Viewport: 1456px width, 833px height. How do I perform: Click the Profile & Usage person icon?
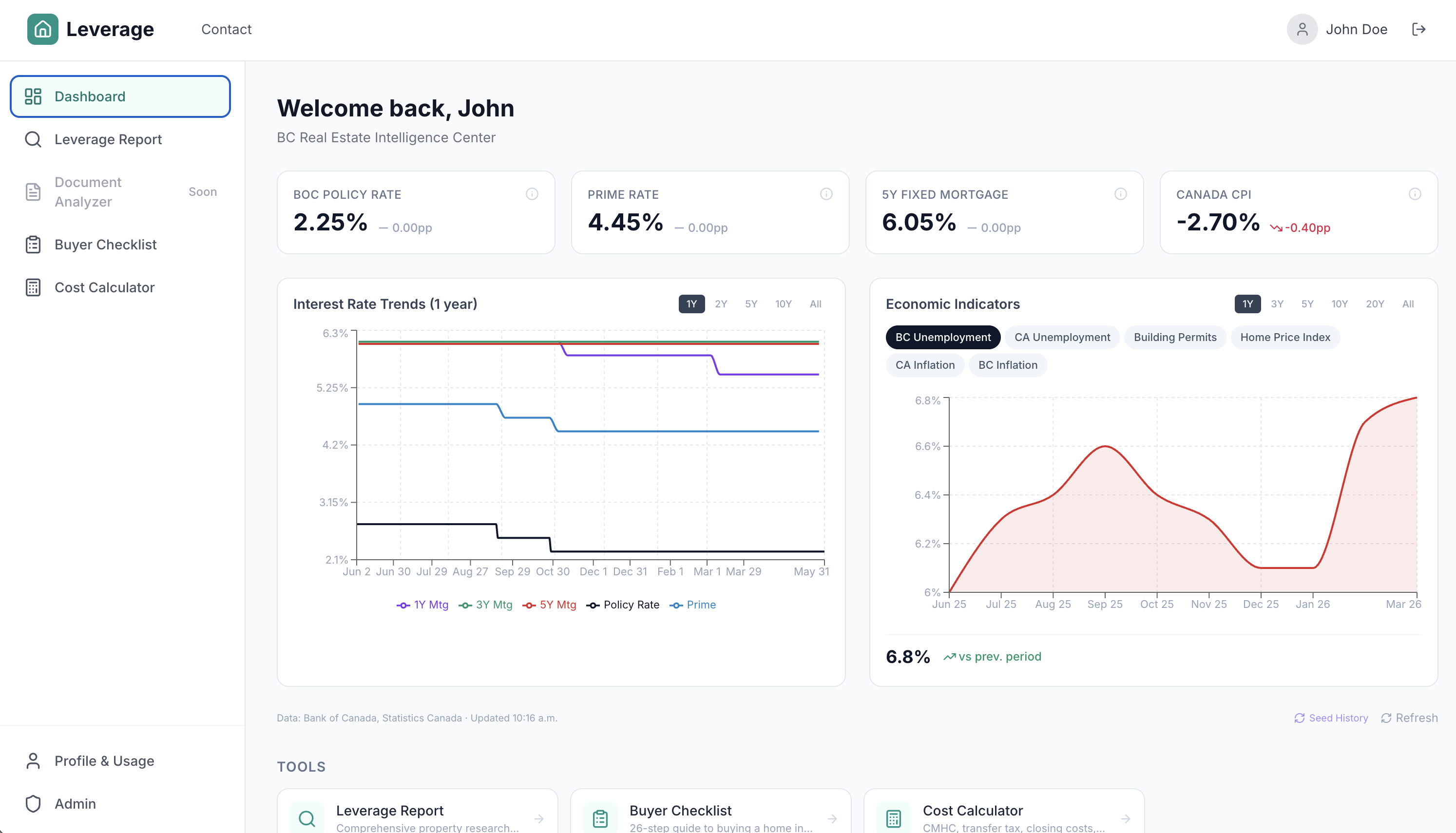(33, 761)
